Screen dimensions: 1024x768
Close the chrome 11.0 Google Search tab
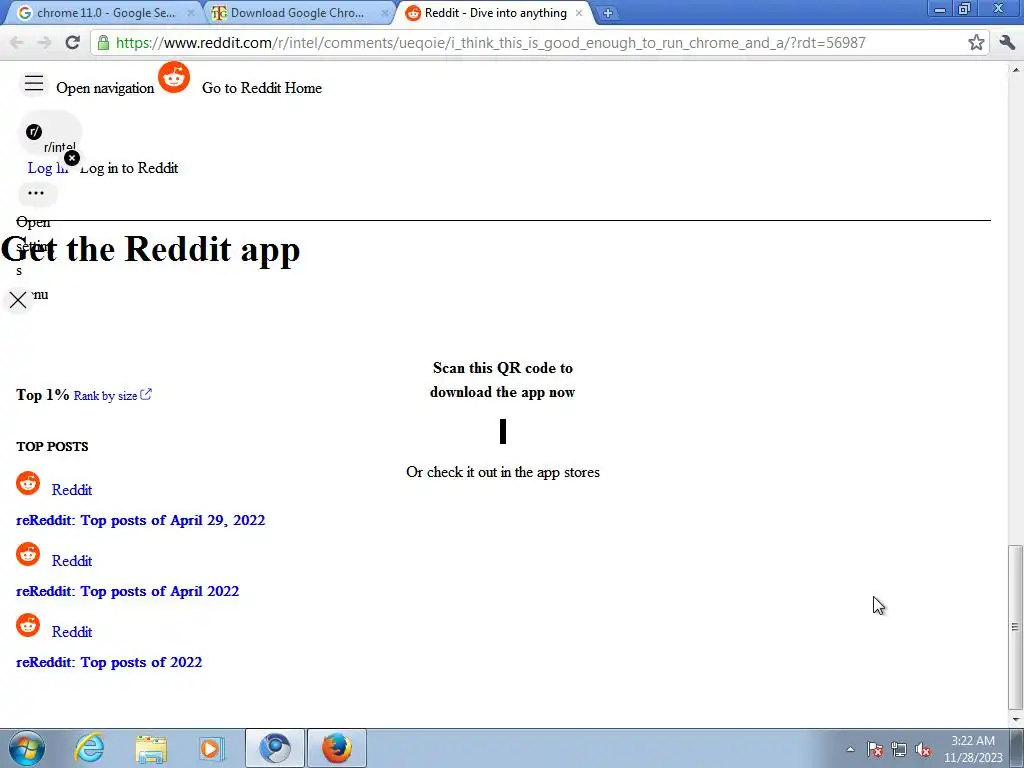[x=191, y=12]
